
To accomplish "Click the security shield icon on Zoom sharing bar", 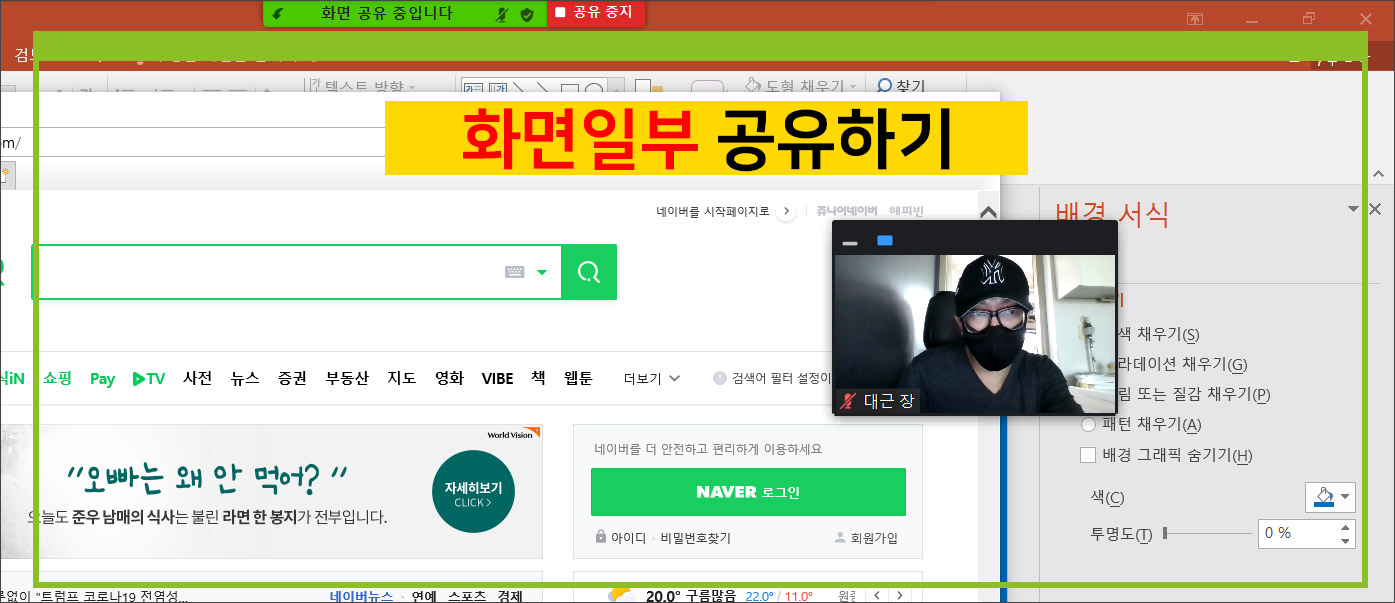I will point(527,13).
